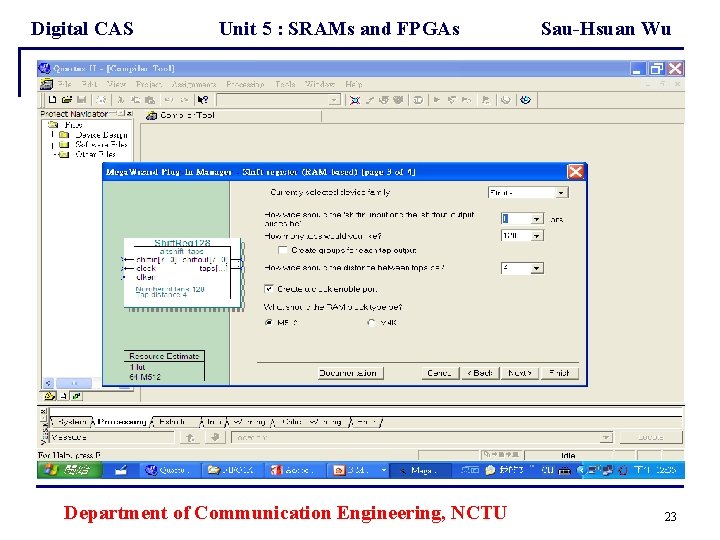Expand the Other Files folder

click(x=55, y=155)
